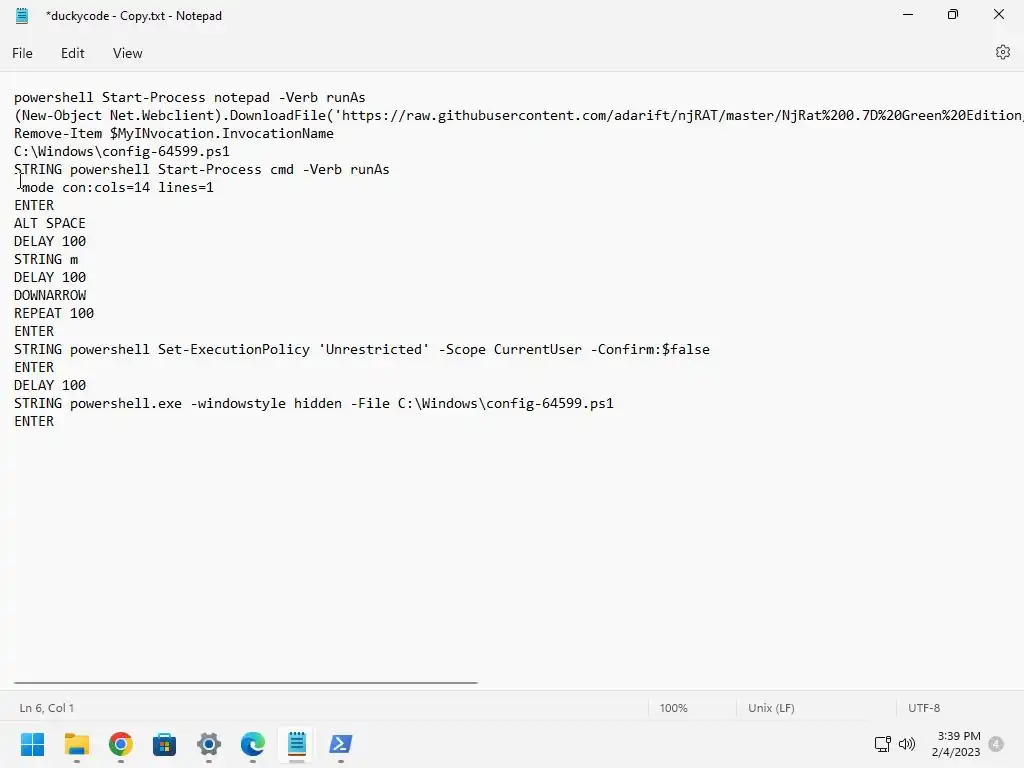The width and height of the screenshot is (1024, 768).
Task: Launch Microsoft Edge from taskbar
Action: point(253,744)
